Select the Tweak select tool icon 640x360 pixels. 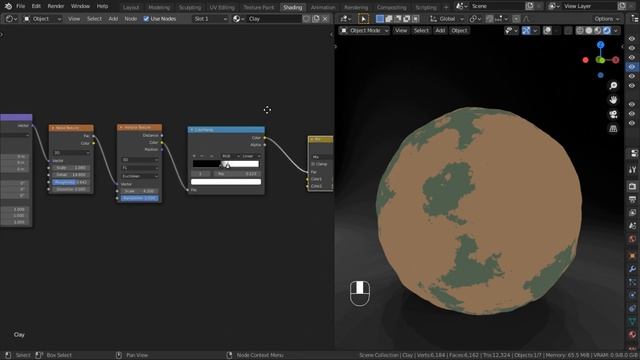363,19
